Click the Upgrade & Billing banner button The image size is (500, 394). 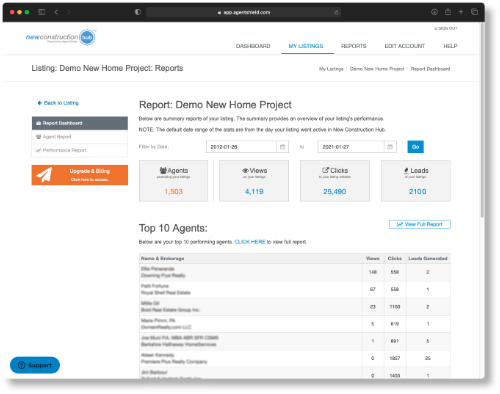pyautogui.click(x=80, y=175)
